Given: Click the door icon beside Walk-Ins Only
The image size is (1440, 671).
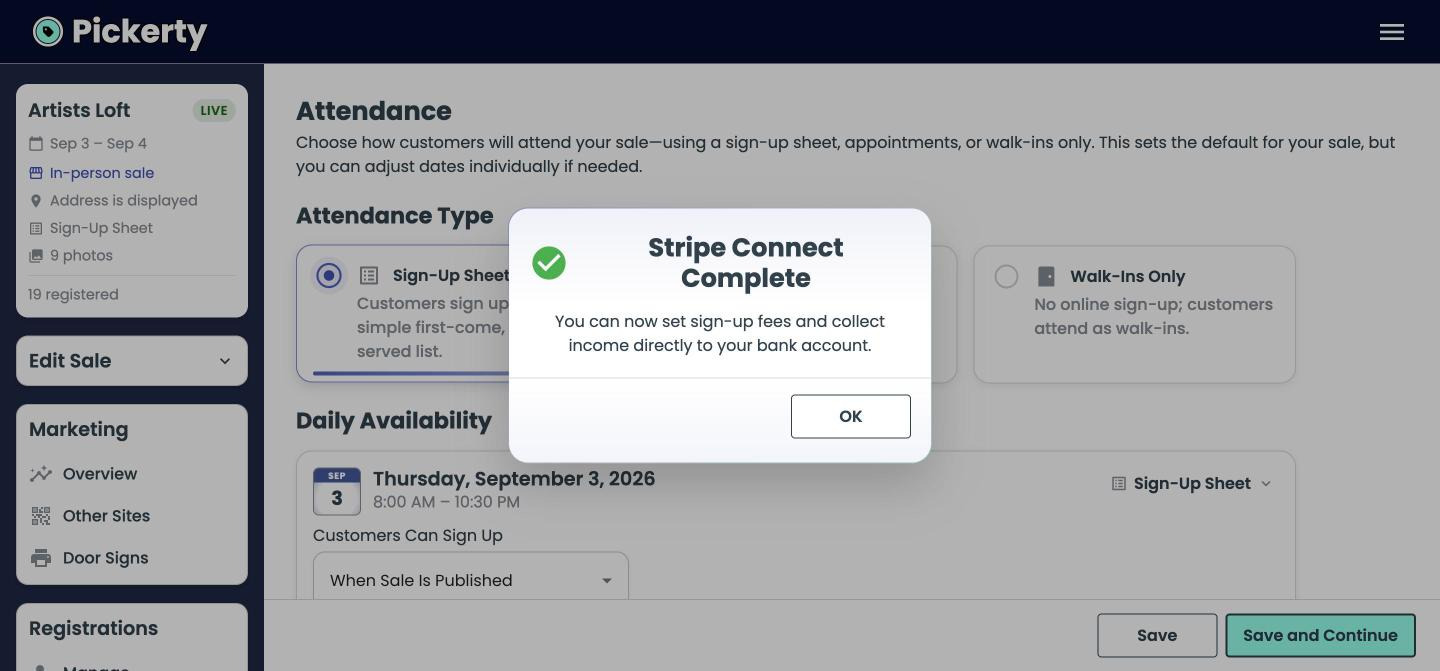Looking at the screenshot, I should tap(1046, 276).
